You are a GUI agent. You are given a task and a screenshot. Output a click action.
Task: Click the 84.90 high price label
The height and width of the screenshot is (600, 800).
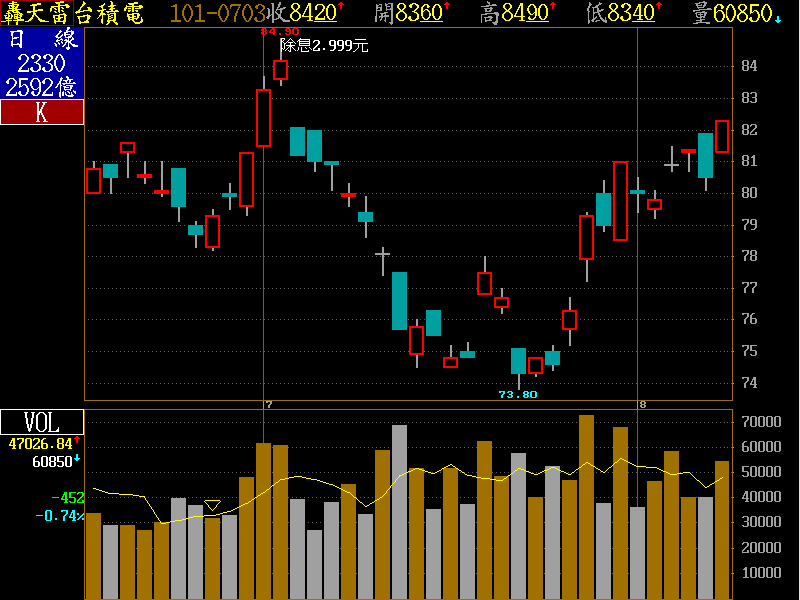(x=280, y=31)
